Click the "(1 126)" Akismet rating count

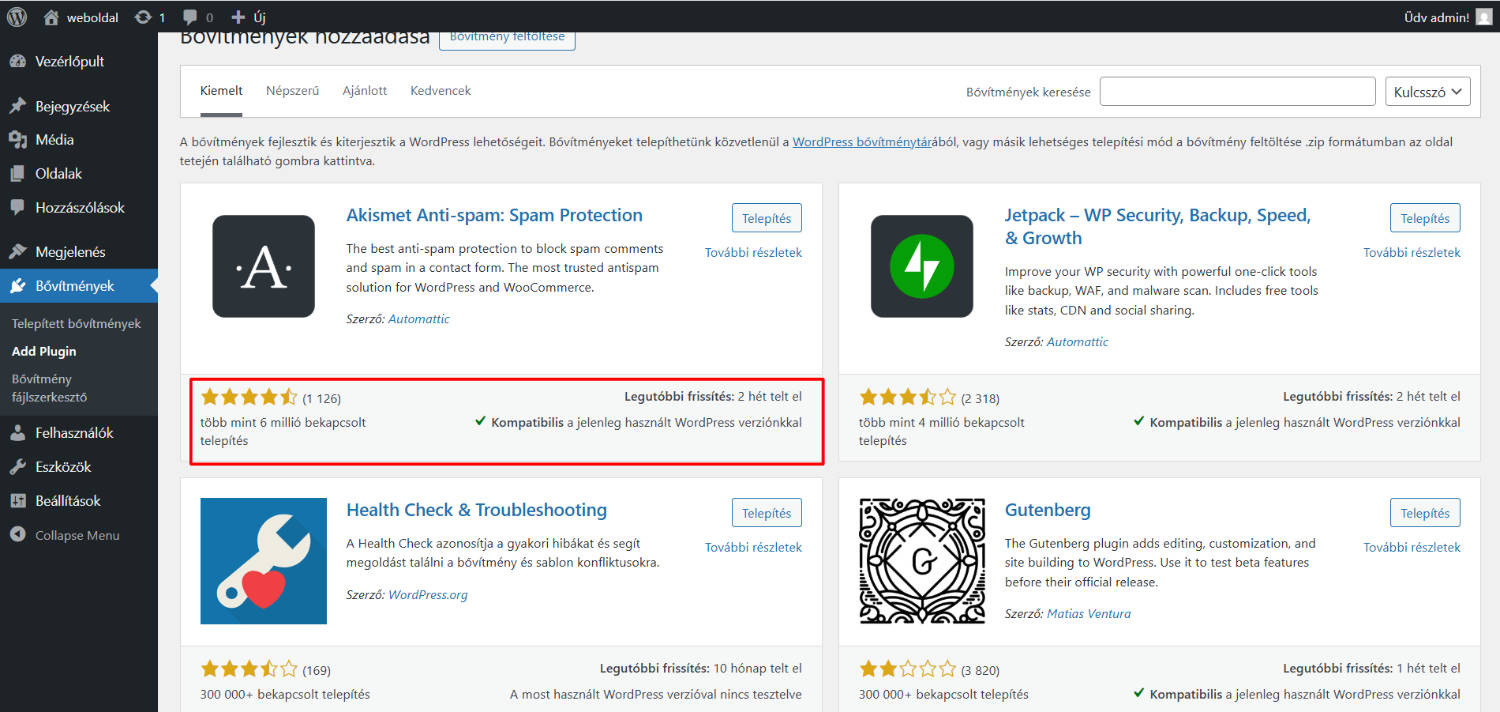click(322, 398)
